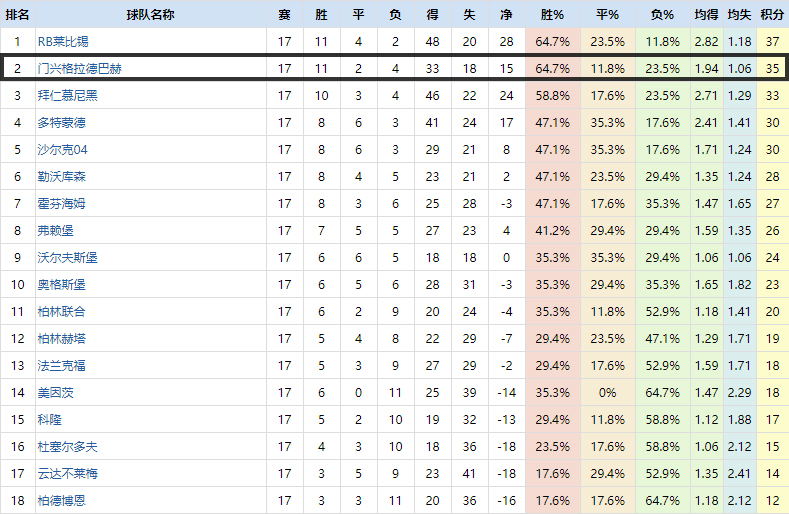Click the 均得 column header
The width and height of the screenshot is (789, 514).
point(706,15)
